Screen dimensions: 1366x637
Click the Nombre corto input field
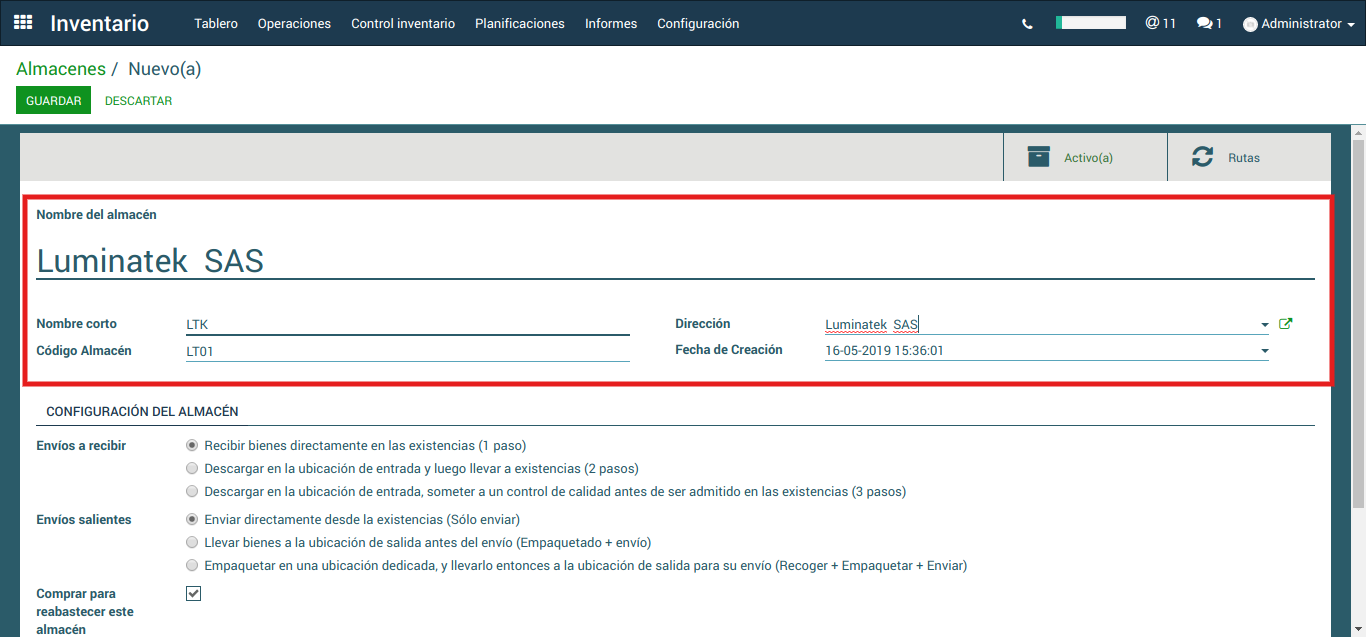click(407, 324)
